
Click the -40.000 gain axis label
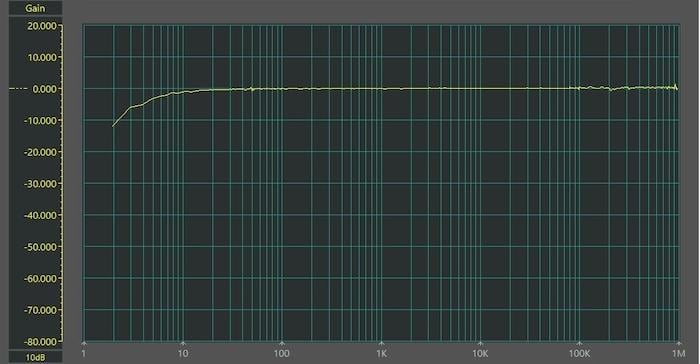point(40,215)
